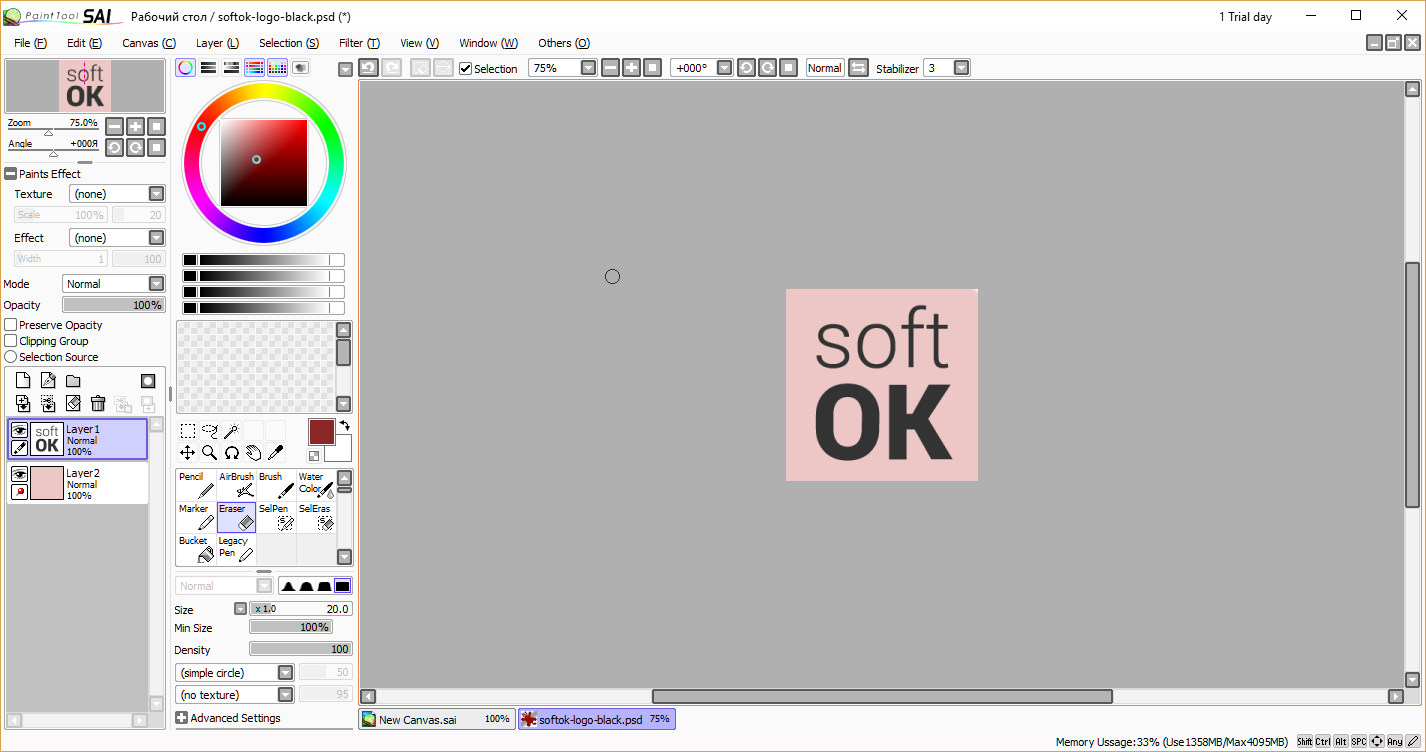Screen dimensions: 1426x752
Task: Select the AirBrush tool
Action: 236,485
